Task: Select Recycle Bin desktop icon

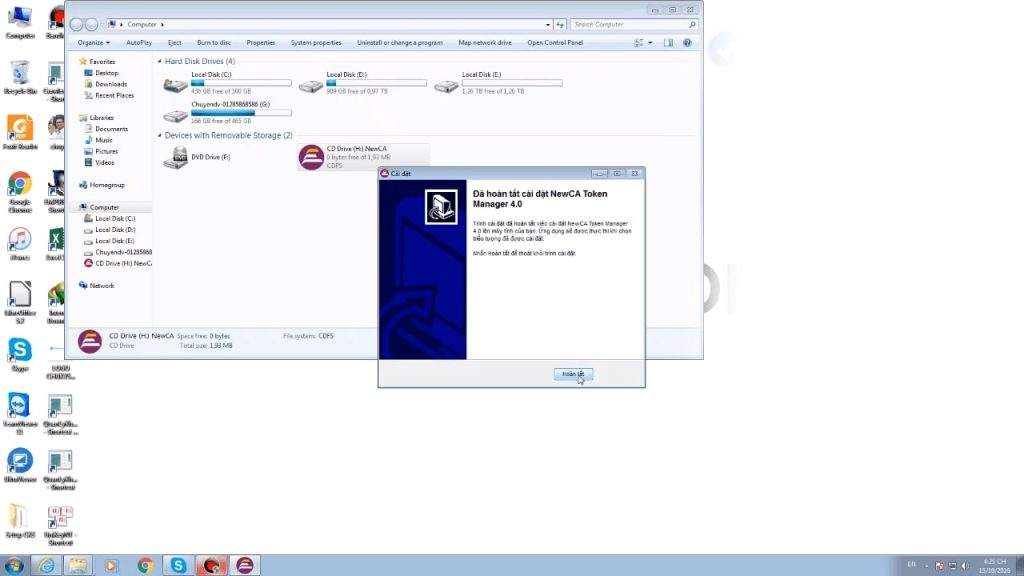Action: coord(20,78)
